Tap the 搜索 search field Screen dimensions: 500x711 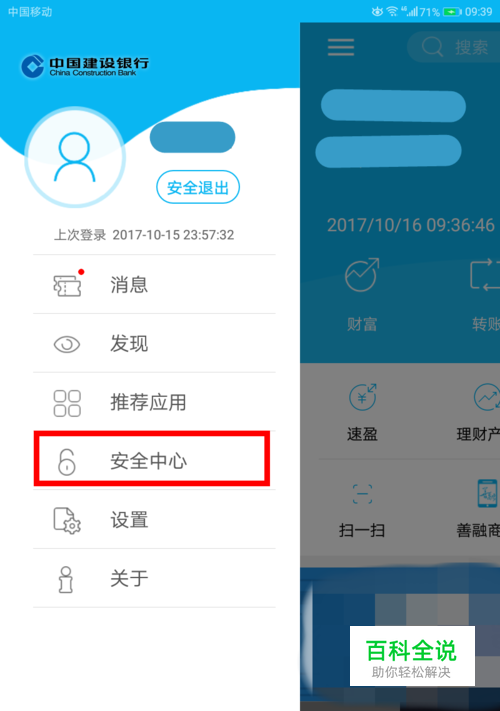click(453, 47)
